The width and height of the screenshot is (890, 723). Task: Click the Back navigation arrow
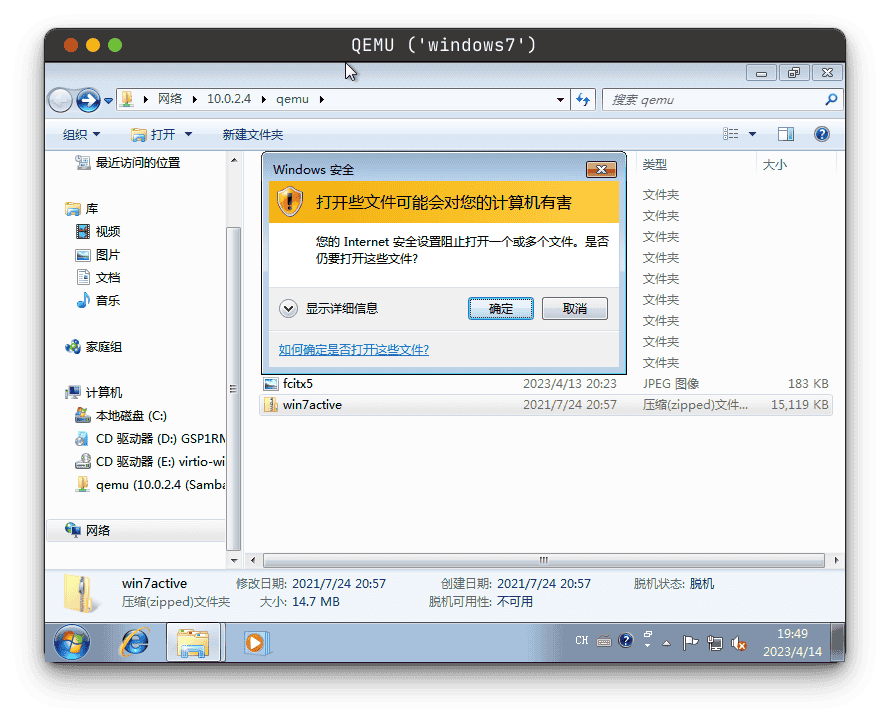[60, 100]
